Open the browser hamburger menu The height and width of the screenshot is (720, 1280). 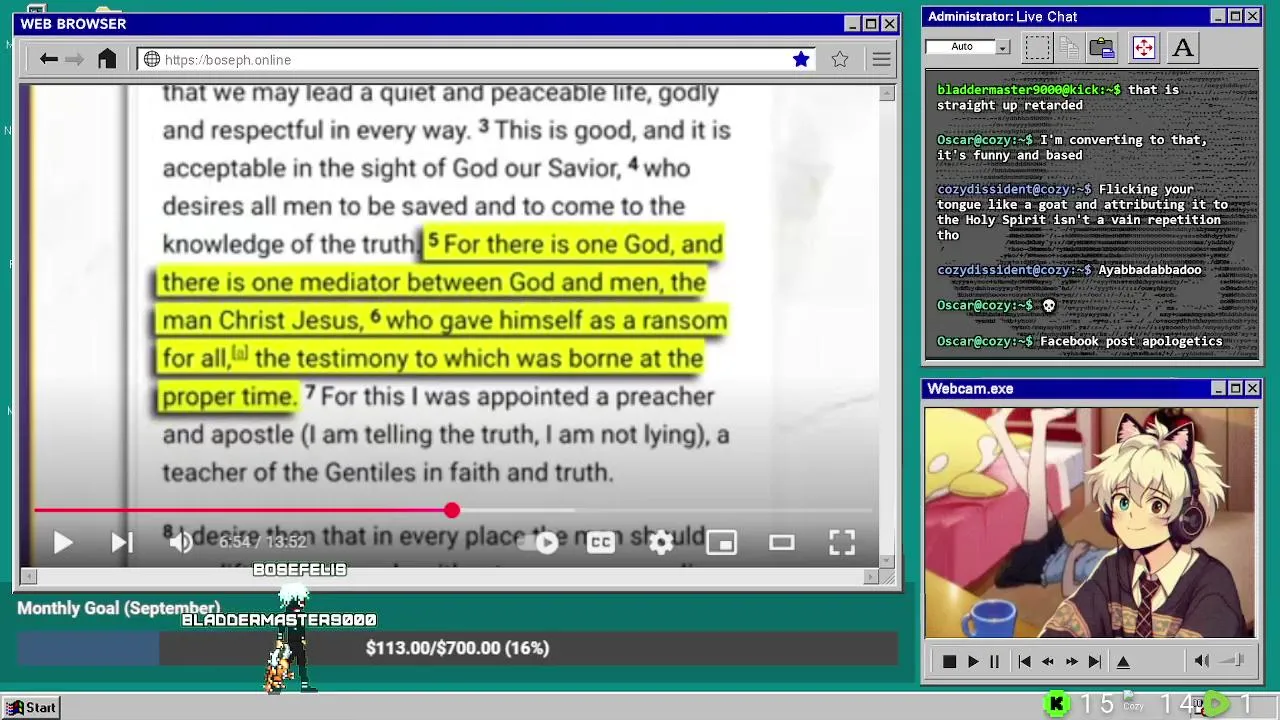point(881,60)
